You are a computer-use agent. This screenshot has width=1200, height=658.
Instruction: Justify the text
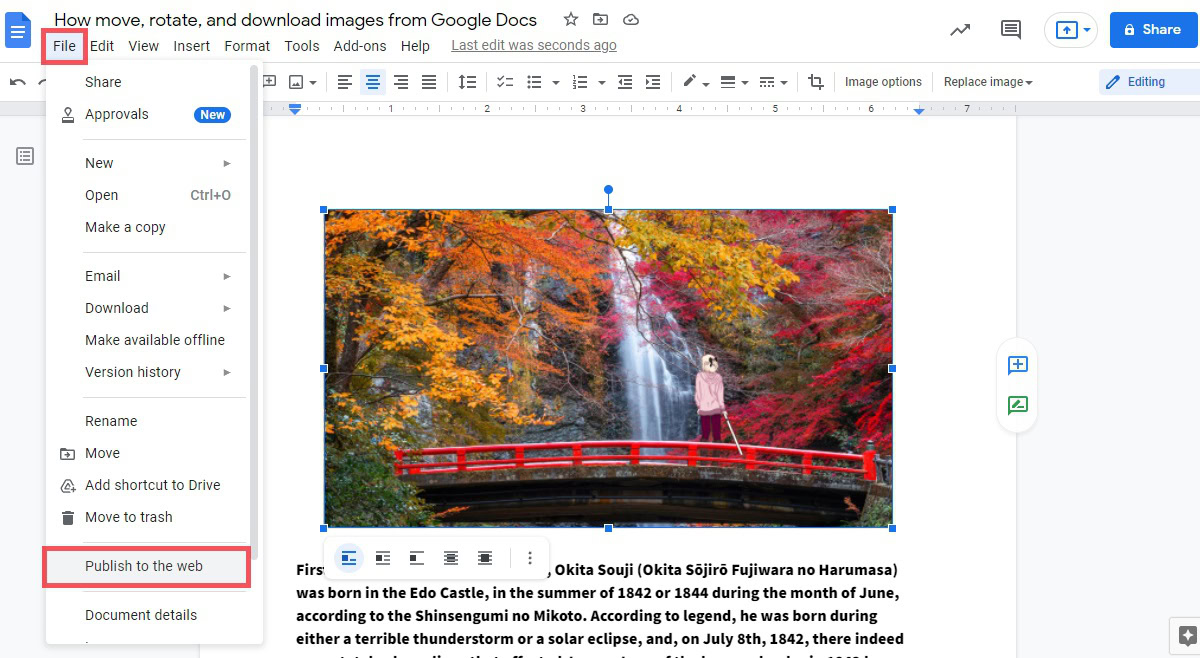pyautogui.click(x=429, y=82)
